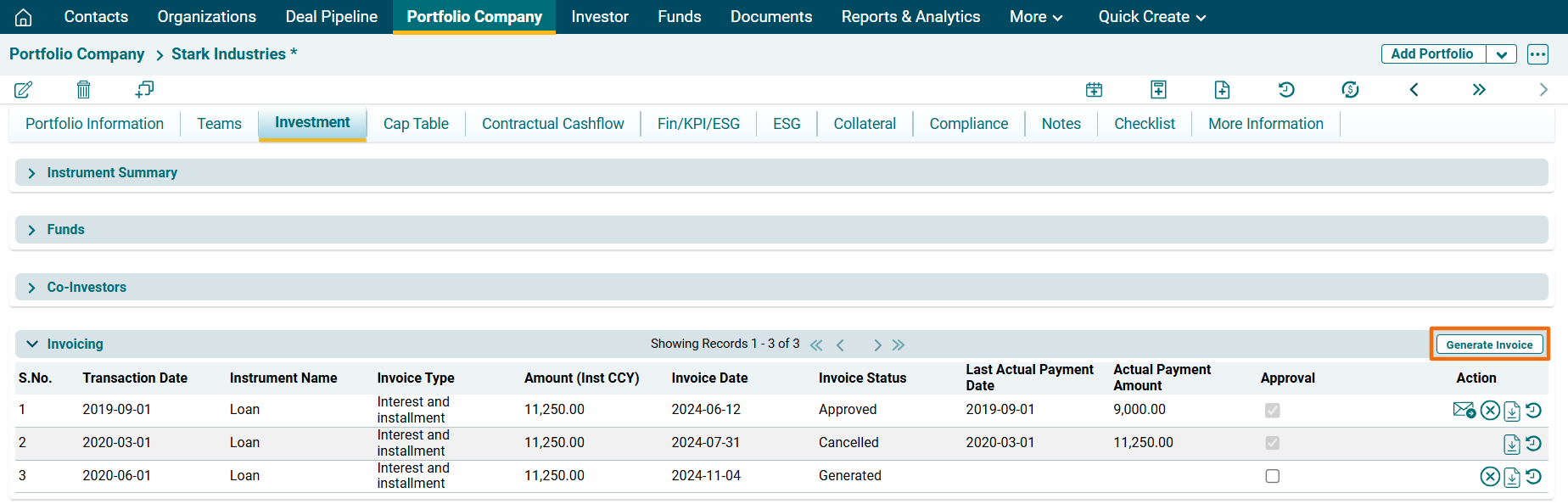The width and height of the screenshot is (1568, 504).
Task: Go to the home icon
Action: [x=24, y=17]
